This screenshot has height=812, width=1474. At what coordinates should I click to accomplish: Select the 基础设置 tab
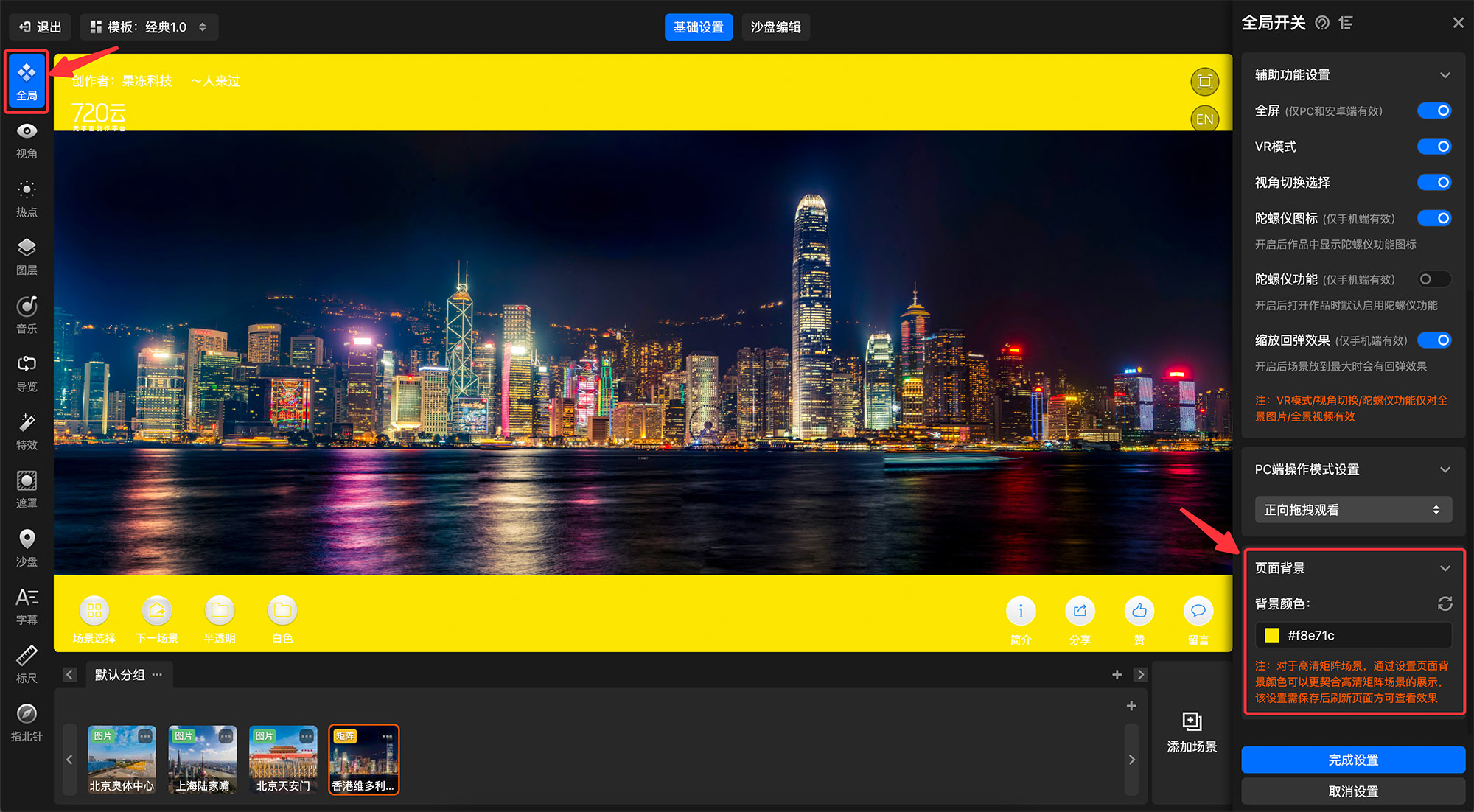698,27
